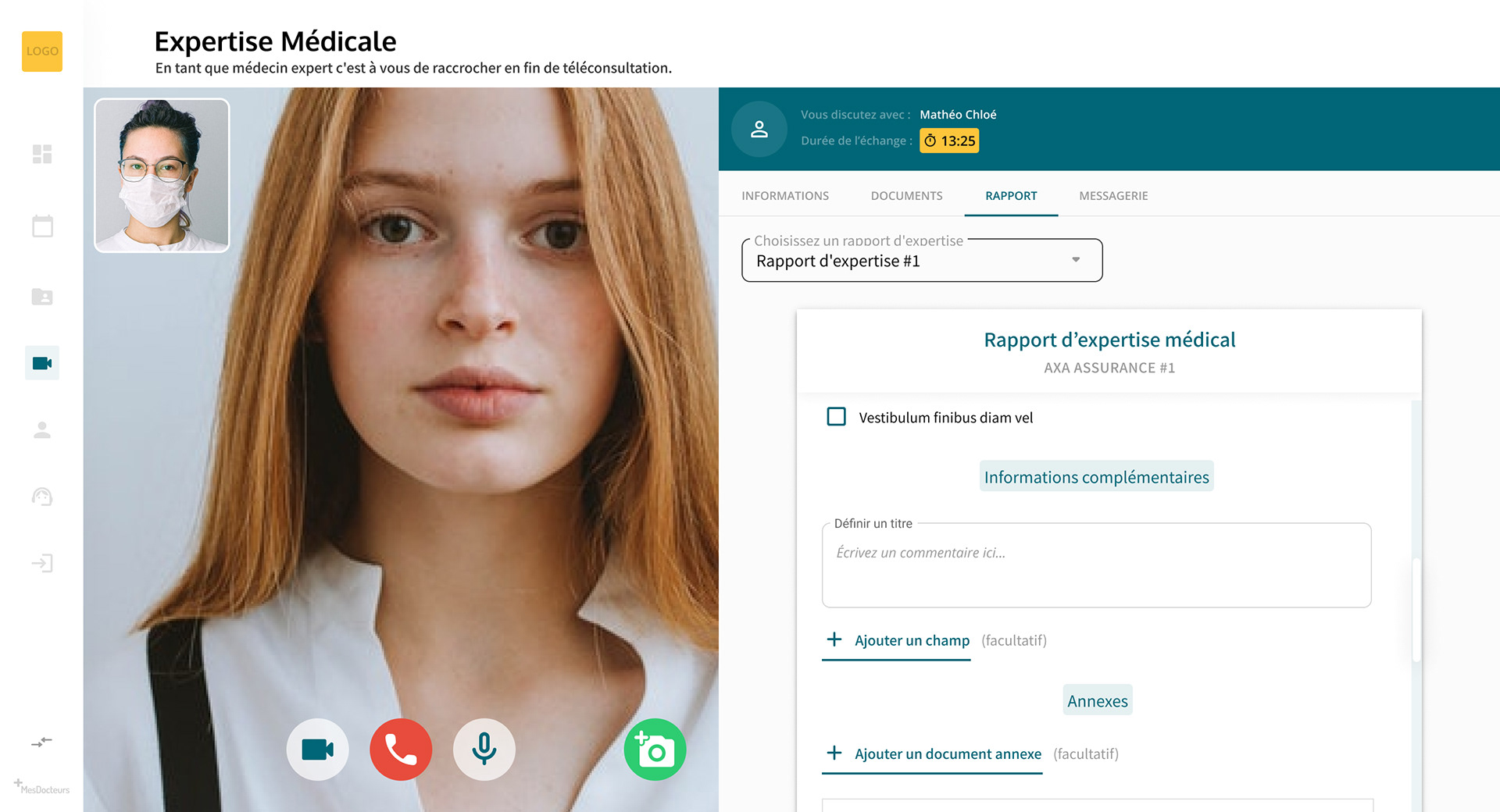Open the support headset sidebar icon
The image size is (1500, 812).
42,497
